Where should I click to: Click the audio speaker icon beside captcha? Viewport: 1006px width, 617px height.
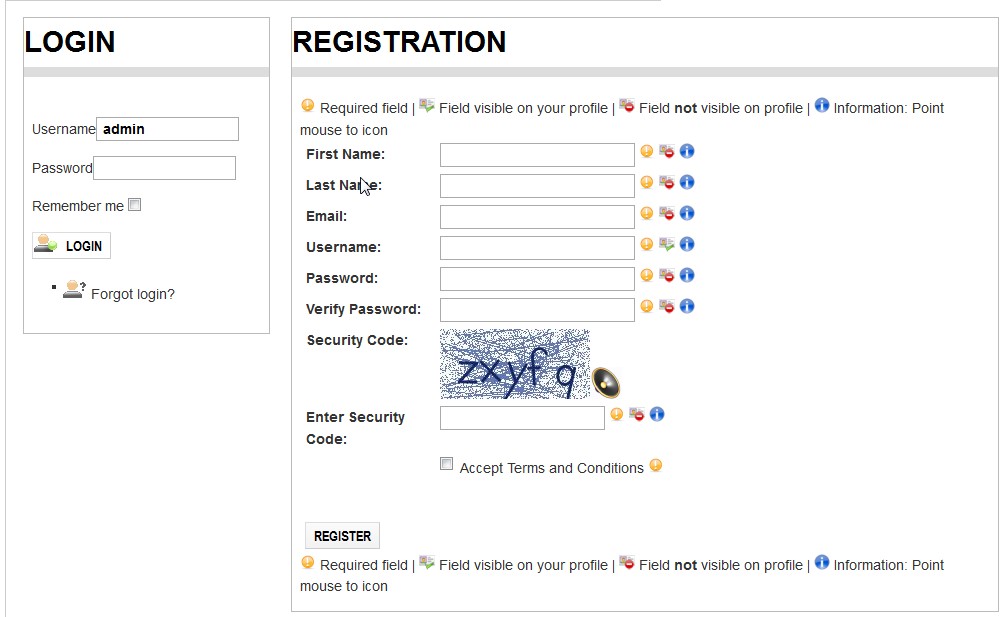pyautogui.click(x=606, y=382)
